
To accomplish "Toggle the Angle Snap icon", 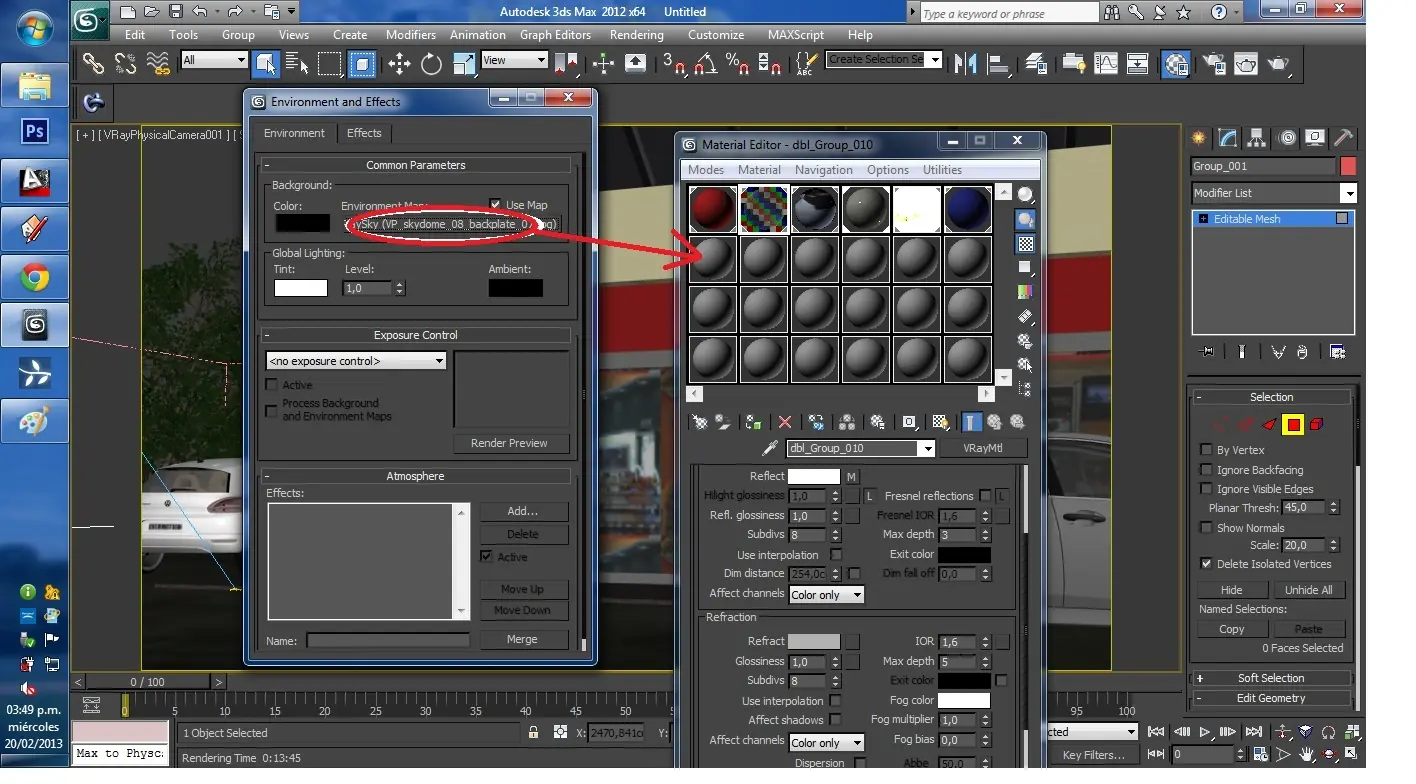I will tap(705, 64).
